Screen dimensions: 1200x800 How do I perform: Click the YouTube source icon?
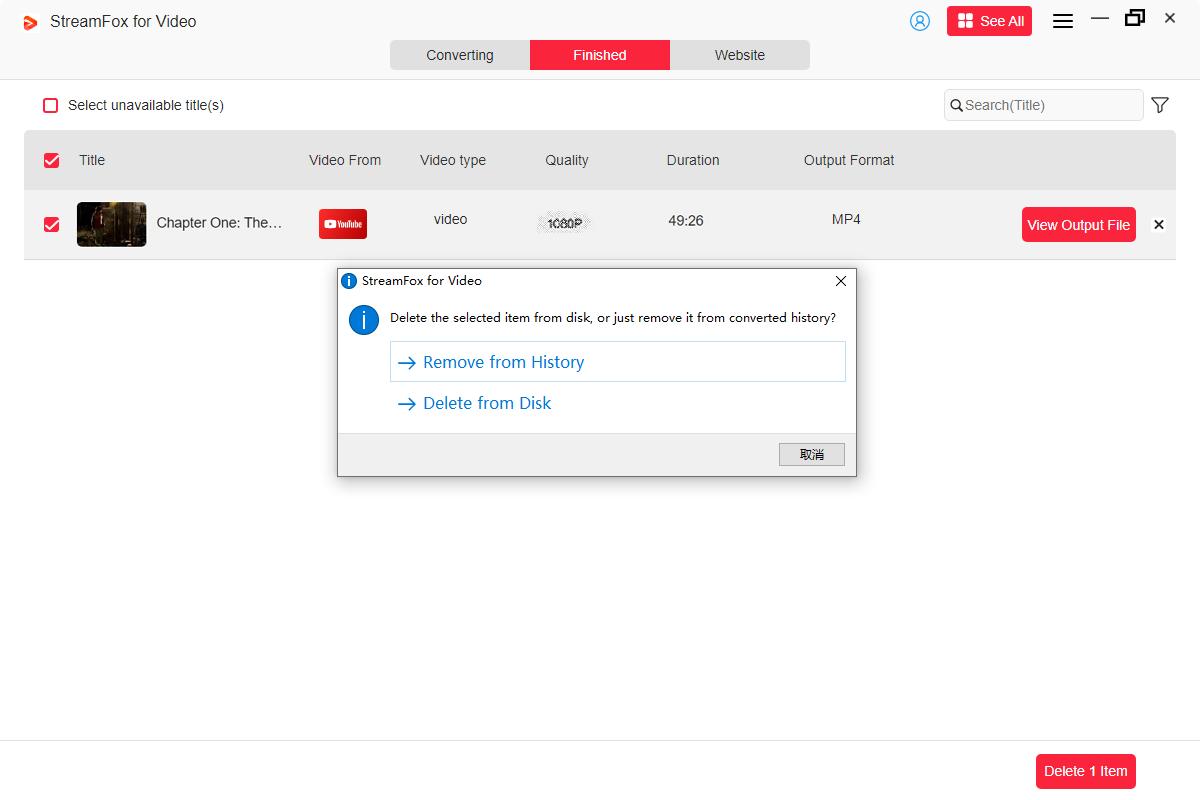pos(343,224)
